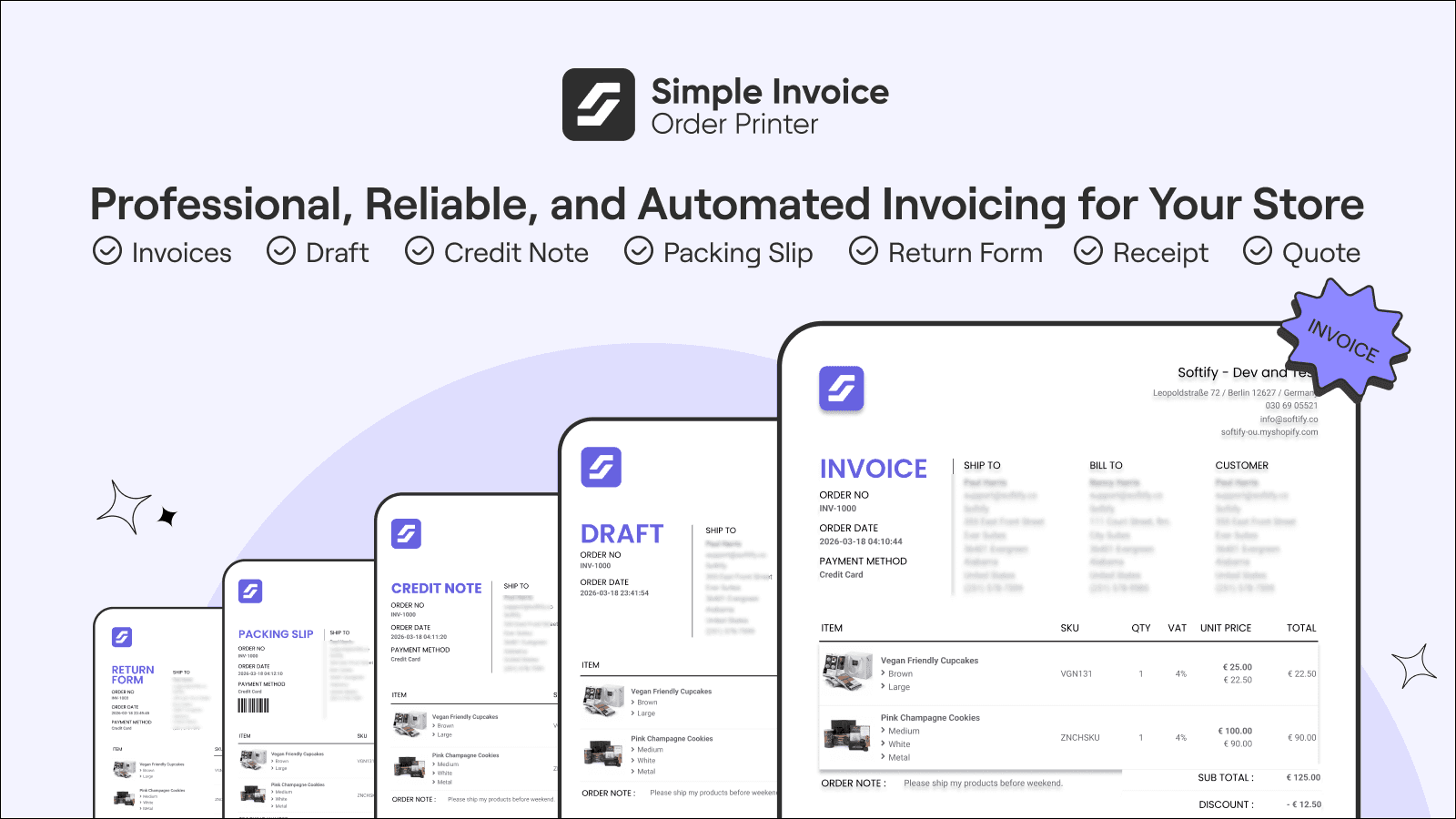Click the large blue INVOICE document heading
1456x819 pixels.
pyautogui.click(x=873, y=469)
